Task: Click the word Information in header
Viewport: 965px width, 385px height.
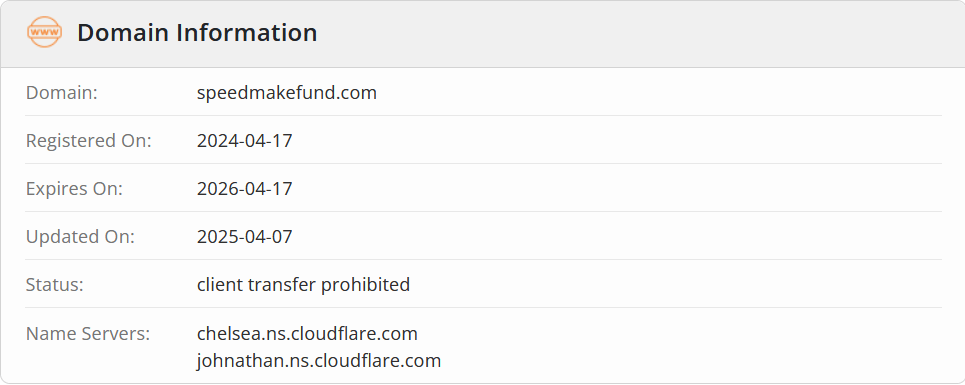Action: (247, 33)
